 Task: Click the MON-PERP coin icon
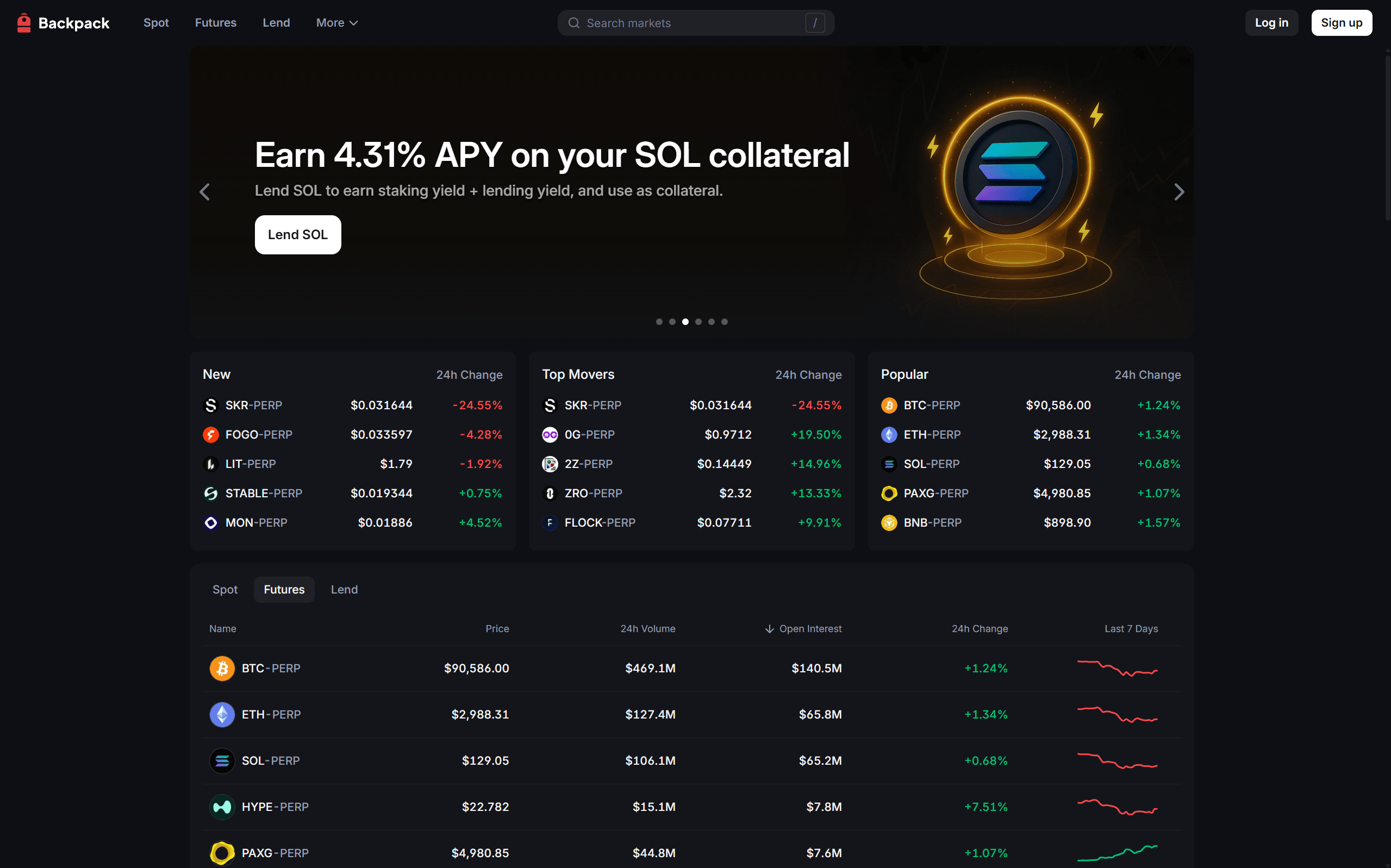[x=211, y=522]
